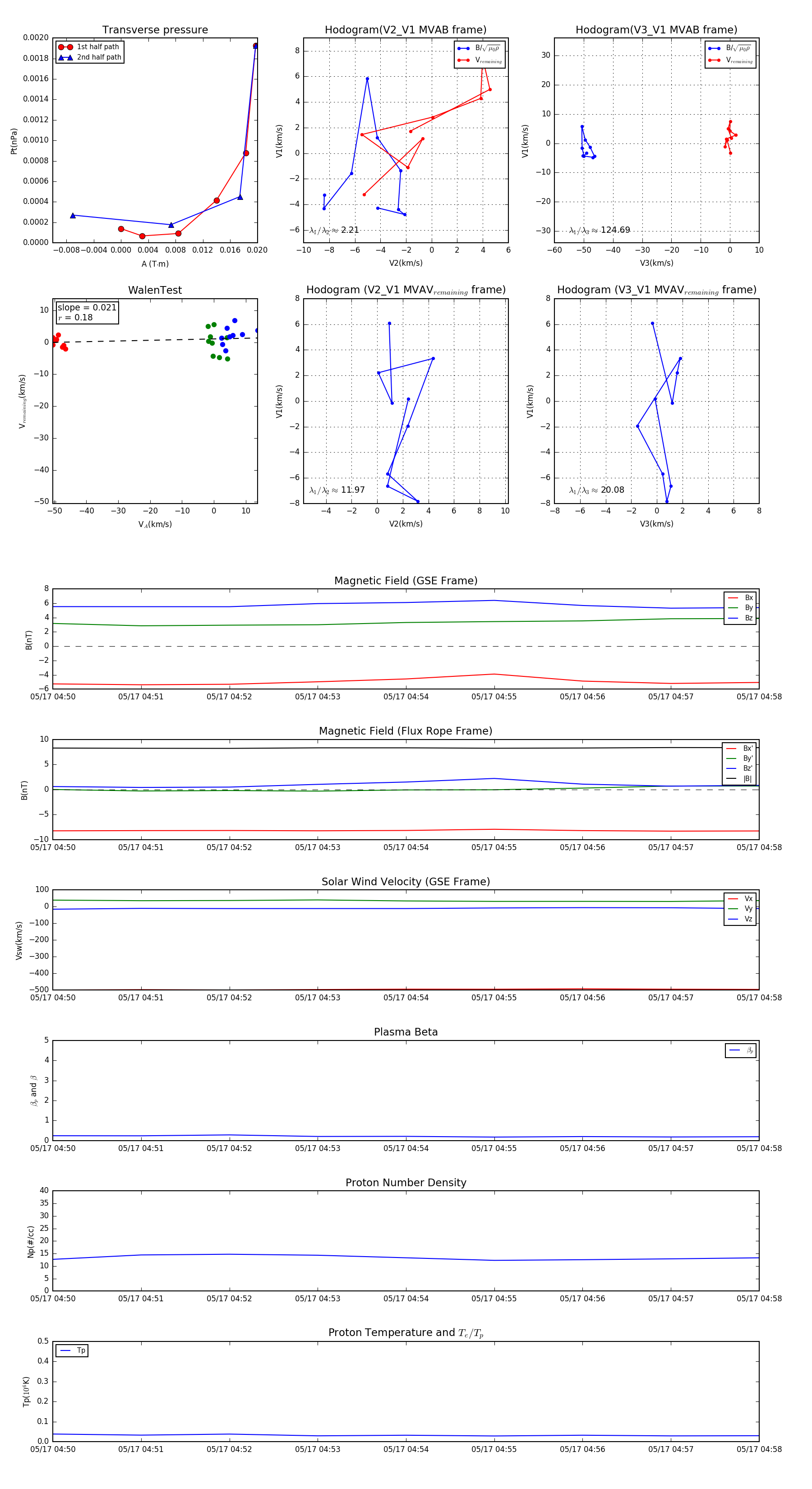Click the Hodogram (V2_V1 MVAV remaining frame) title
812x1489 pixels.
pyautogui.click(x=406, y=290)
